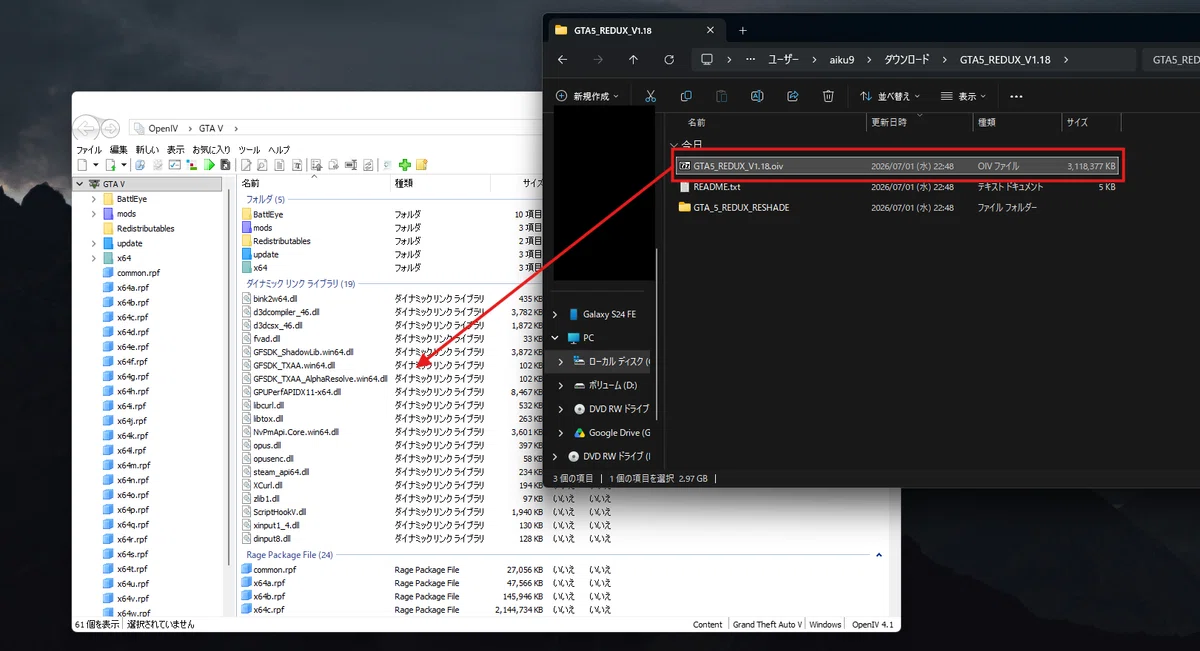Viewport: 1200px width, 651px height.
Task: Click the blue globe icon in OpenIV toolbar
Action: point(140,165)
